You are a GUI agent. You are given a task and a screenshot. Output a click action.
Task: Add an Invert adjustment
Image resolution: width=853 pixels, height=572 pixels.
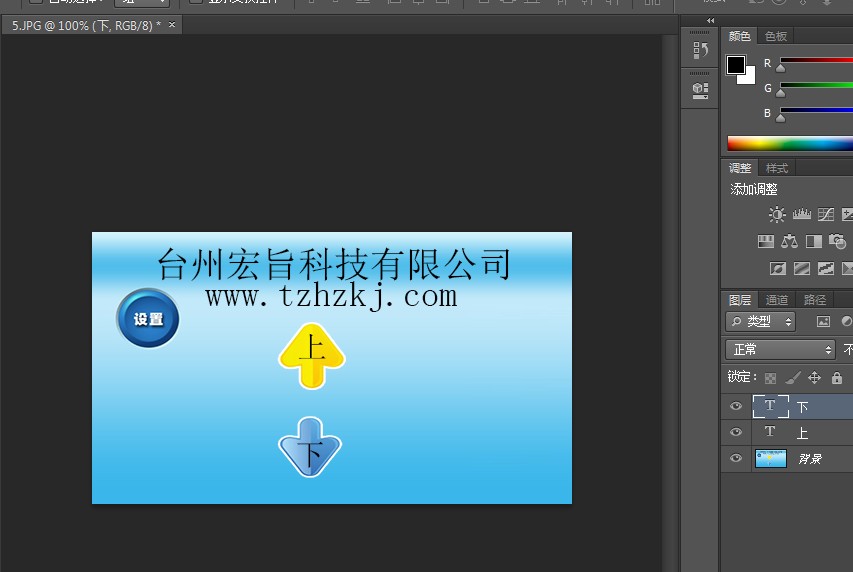coord(777,268)
